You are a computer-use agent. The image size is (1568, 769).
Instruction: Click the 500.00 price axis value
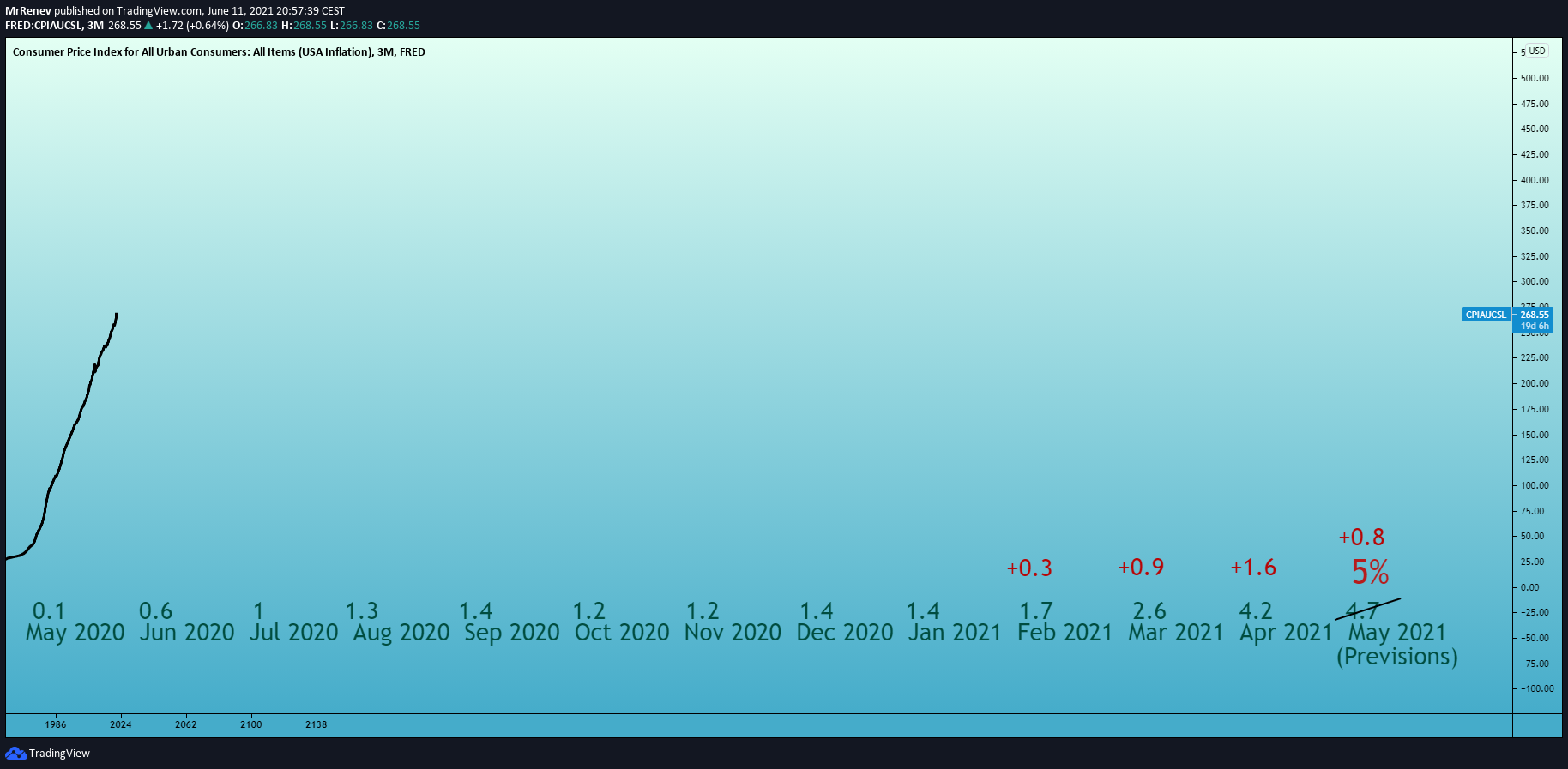(1535, 78)
